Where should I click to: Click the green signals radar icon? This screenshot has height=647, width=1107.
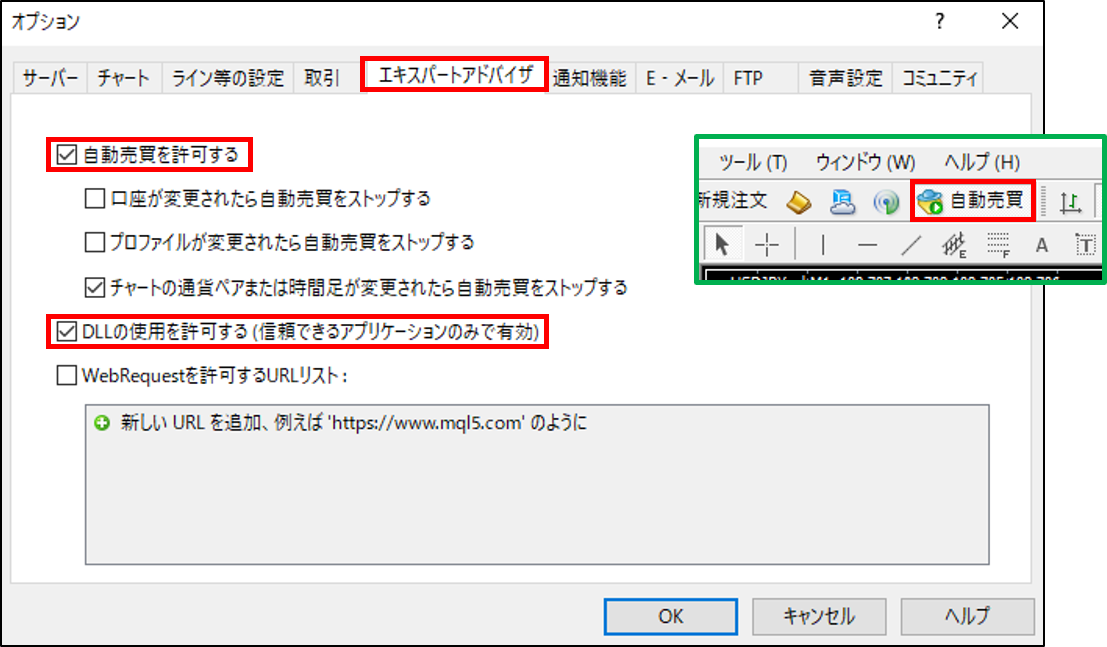pos(886,202)
